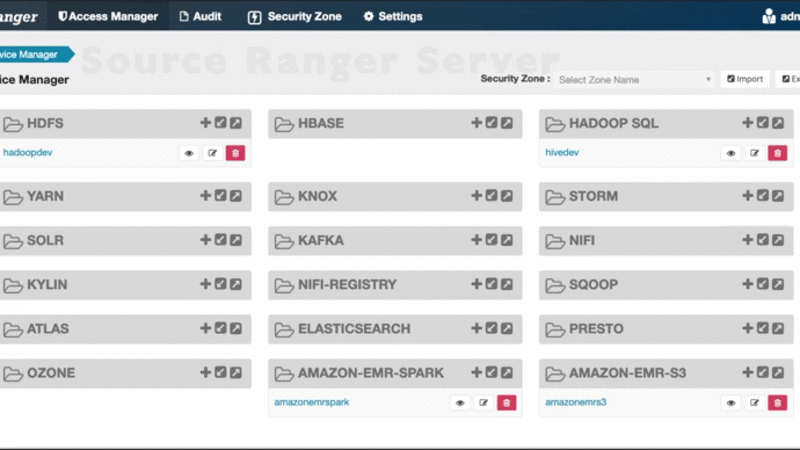Click the OZONE folder icon

[13, 374]
